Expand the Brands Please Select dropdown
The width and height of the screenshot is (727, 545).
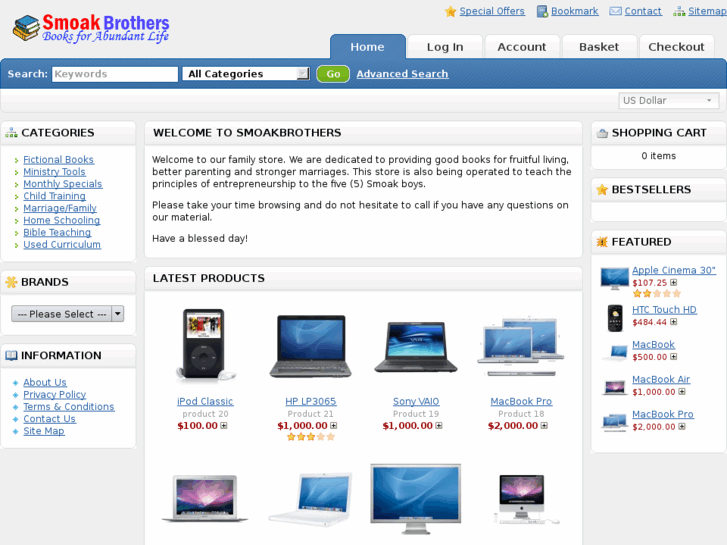tap(67, 314)
